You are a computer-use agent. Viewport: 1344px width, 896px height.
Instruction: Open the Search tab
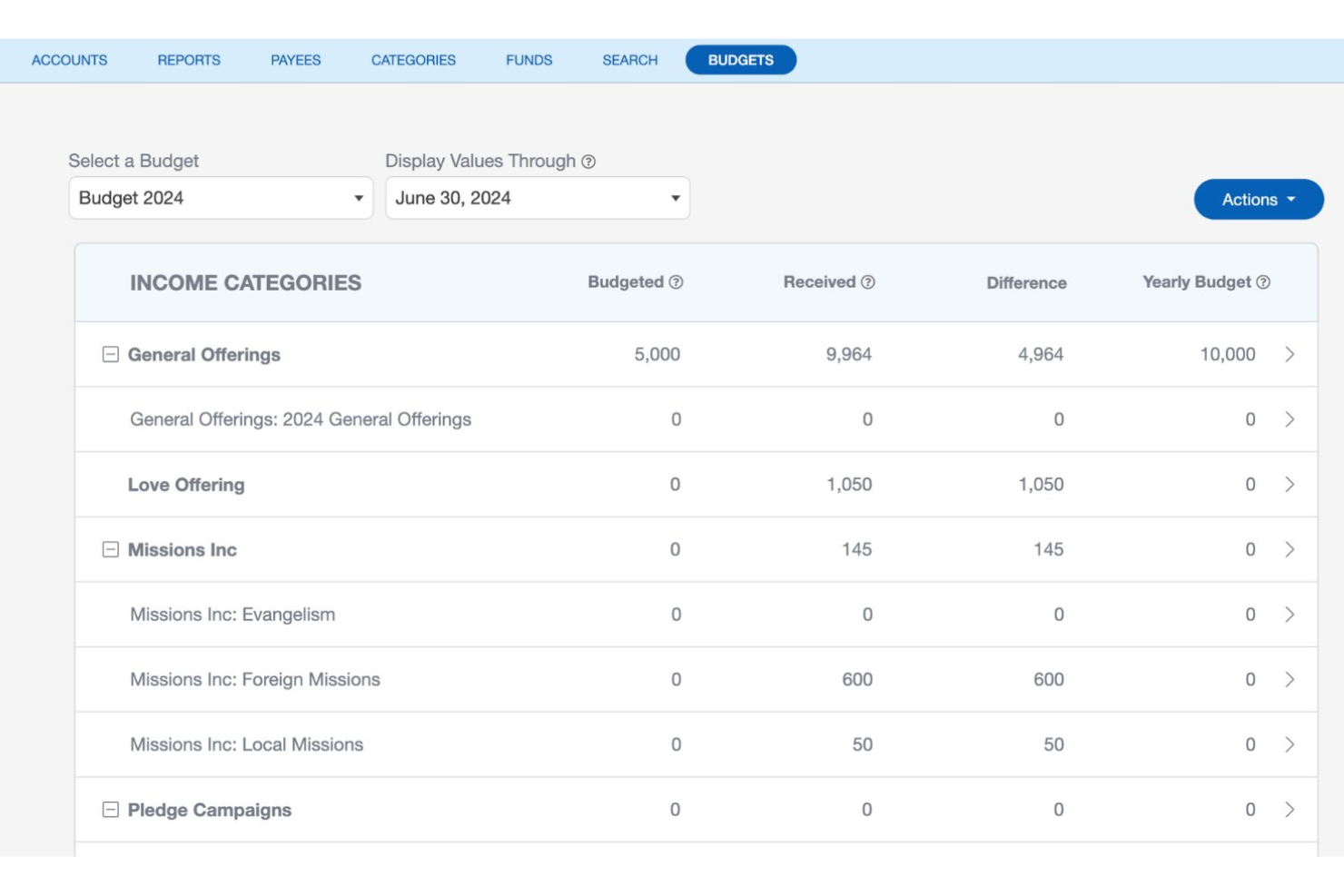[630, 60]
